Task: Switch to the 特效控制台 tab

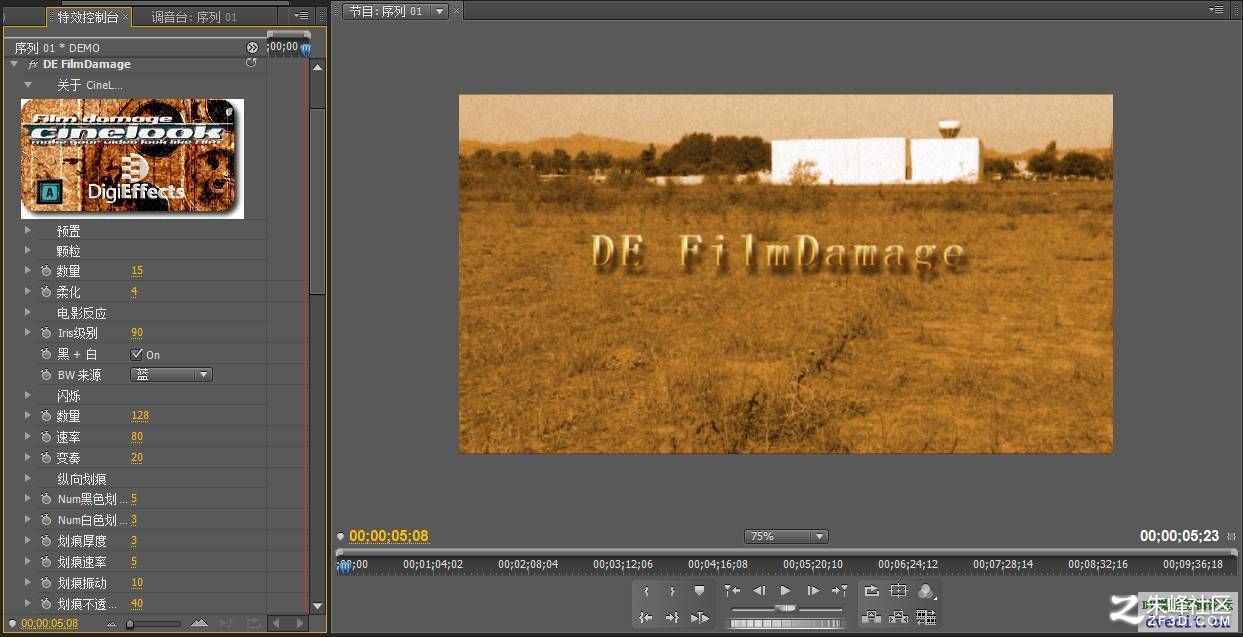Action: tap(87, 17)
